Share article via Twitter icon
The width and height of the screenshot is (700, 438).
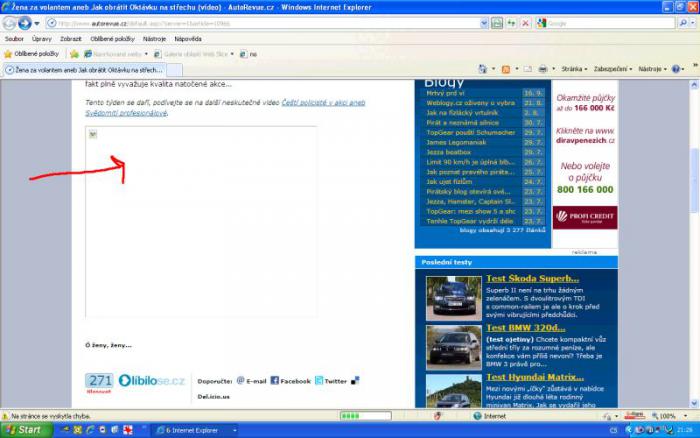(319, 381)
